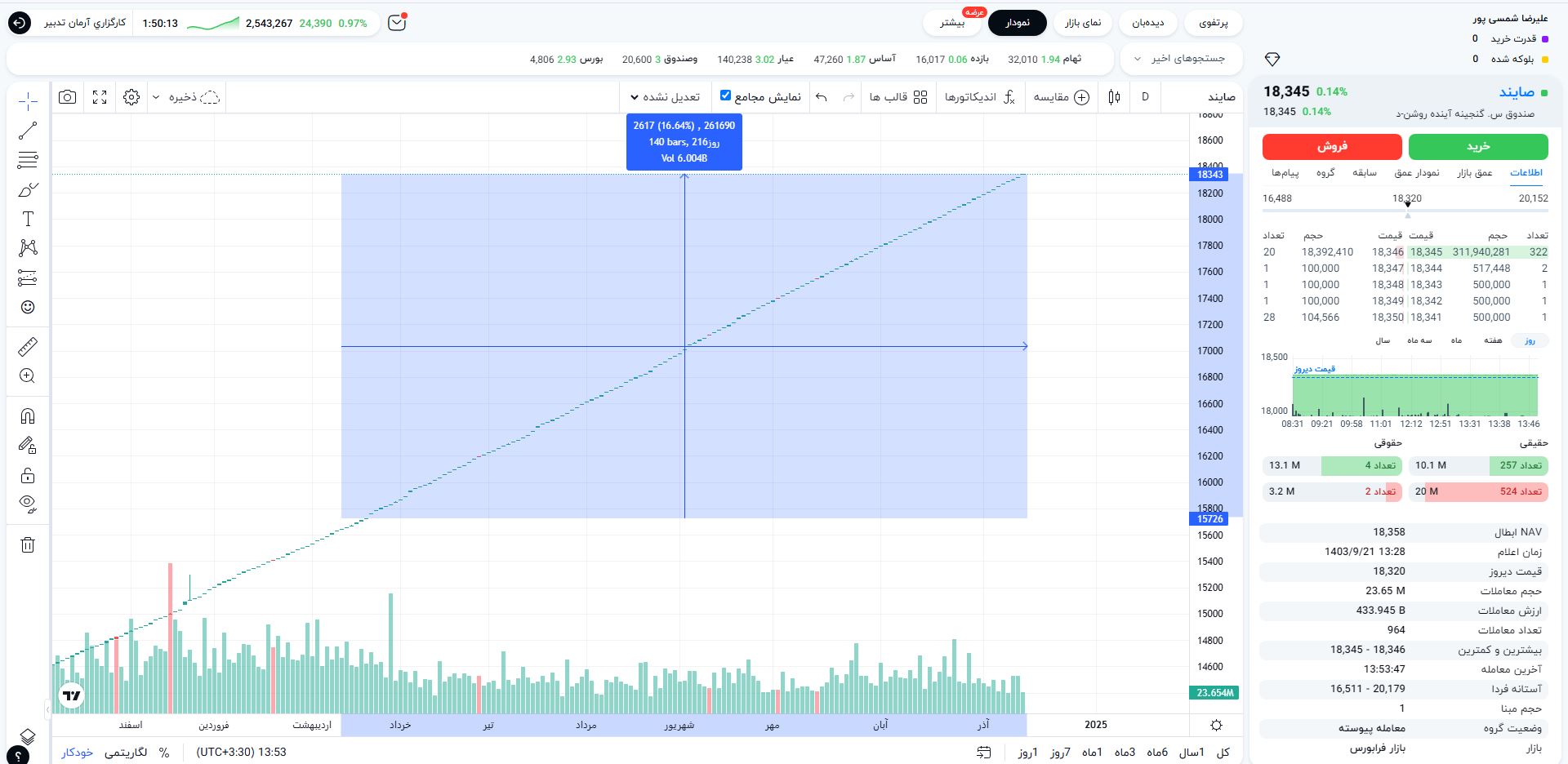The width and height of the screenshot is (1568, 764).
Task: Expand the ذخیره save dropdown arrow
Action: 156,97
